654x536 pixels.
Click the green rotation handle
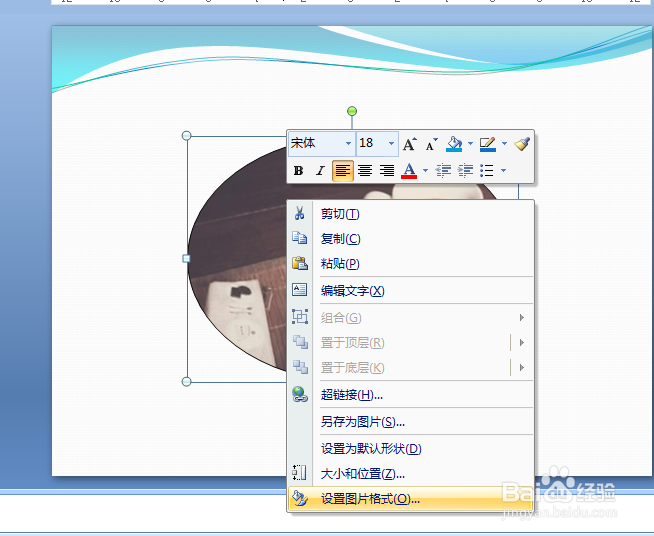pos(352,111)
